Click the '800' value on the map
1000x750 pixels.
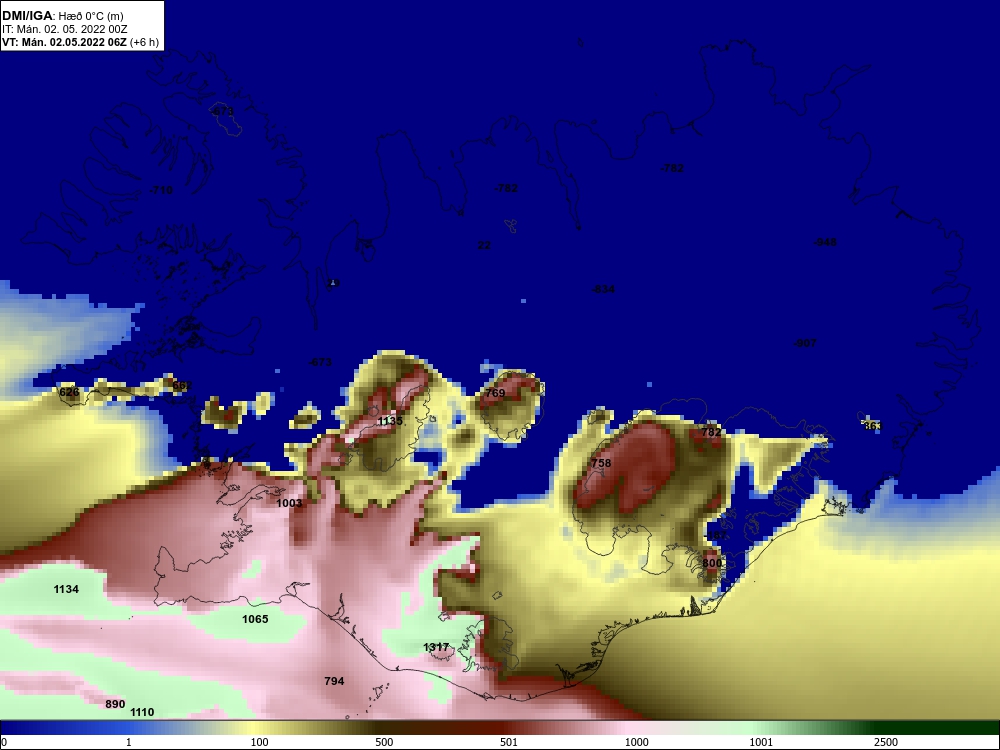(x=712, y=562)
